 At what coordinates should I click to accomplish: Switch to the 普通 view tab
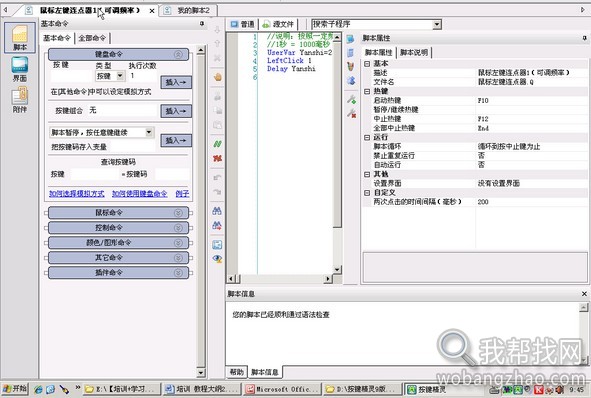(x=243, y=24)
